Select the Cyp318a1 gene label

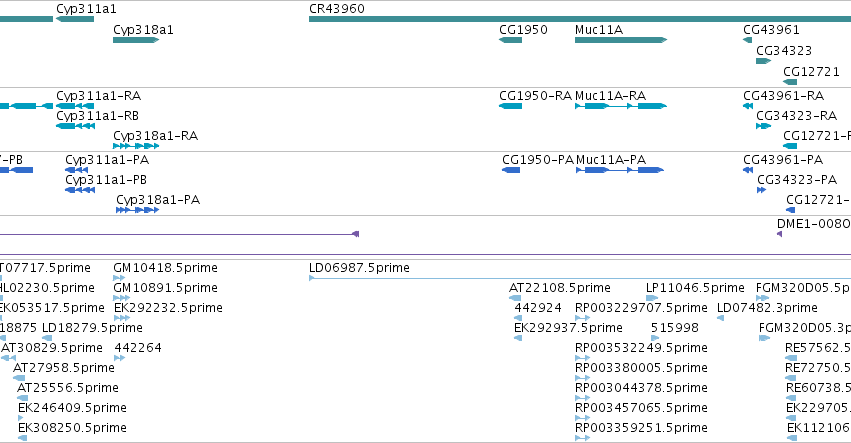click(x=143, y=30)
